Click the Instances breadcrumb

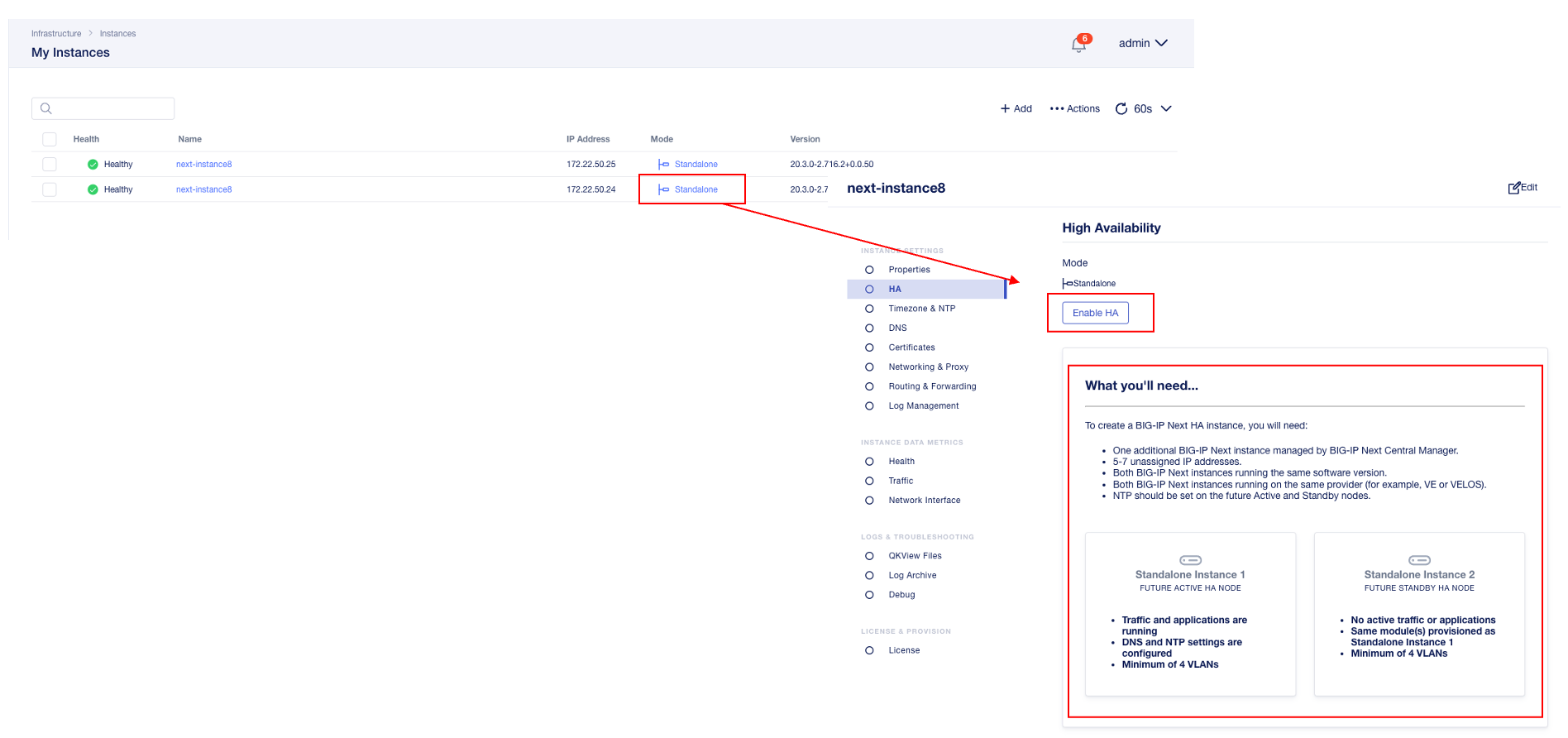117,34
